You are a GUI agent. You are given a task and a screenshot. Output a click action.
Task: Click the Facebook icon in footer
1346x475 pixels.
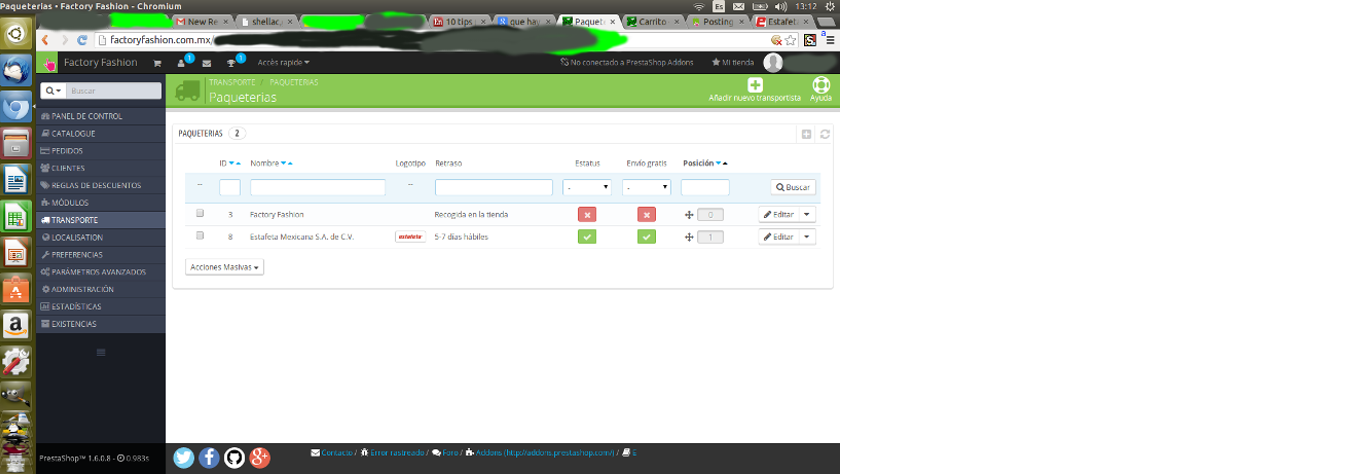[x=209, y=458]
